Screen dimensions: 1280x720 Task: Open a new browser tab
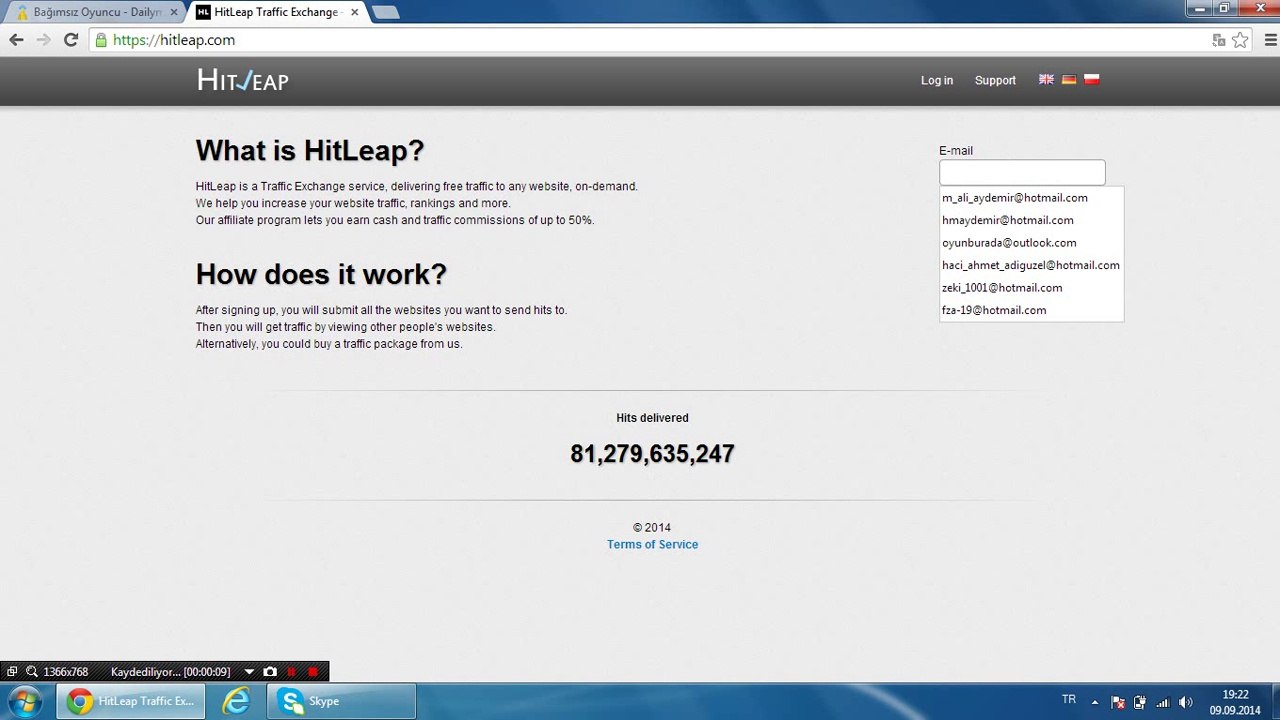tap(385, 12)
